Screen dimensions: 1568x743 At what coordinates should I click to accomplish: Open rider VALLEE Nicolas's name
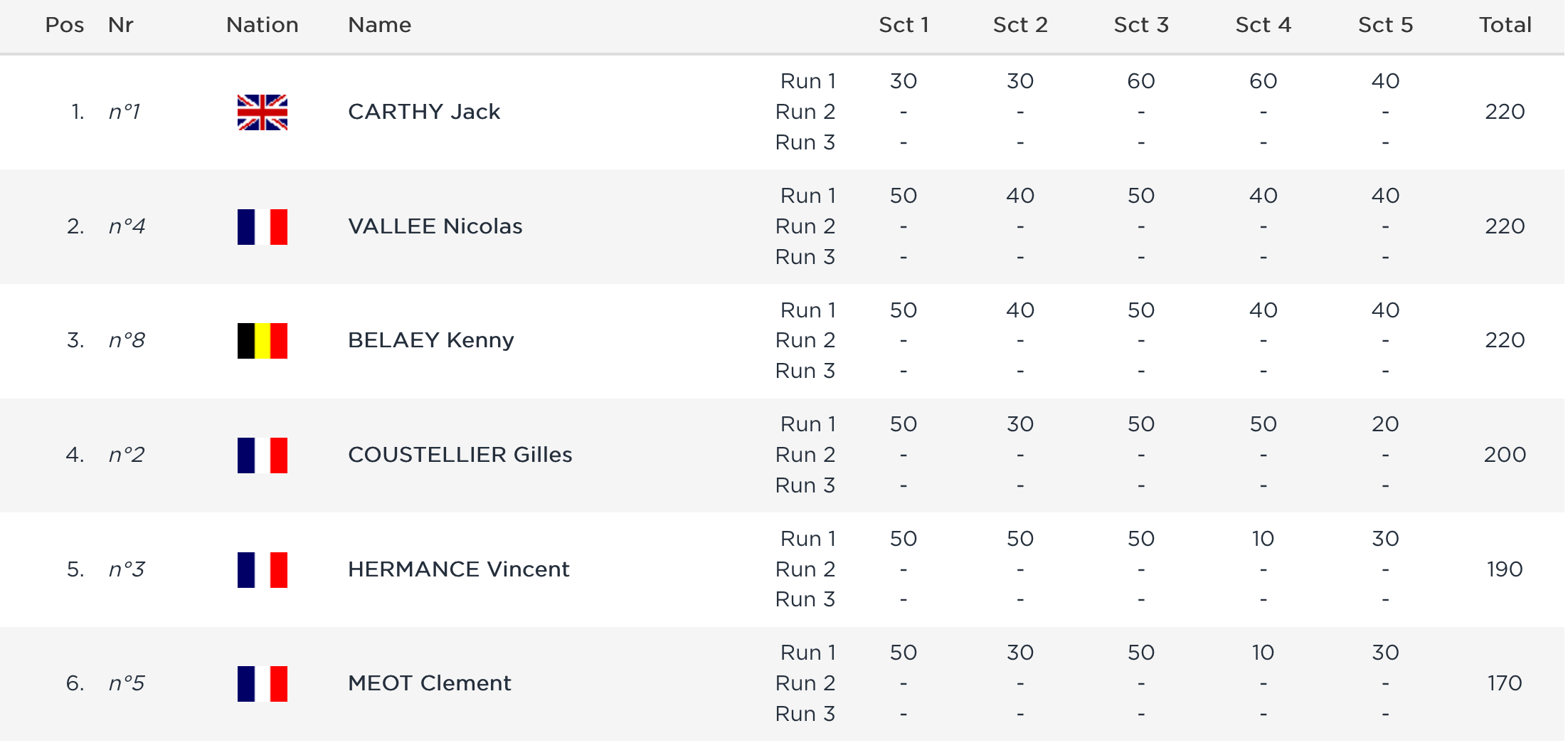[x=435, y=226]
